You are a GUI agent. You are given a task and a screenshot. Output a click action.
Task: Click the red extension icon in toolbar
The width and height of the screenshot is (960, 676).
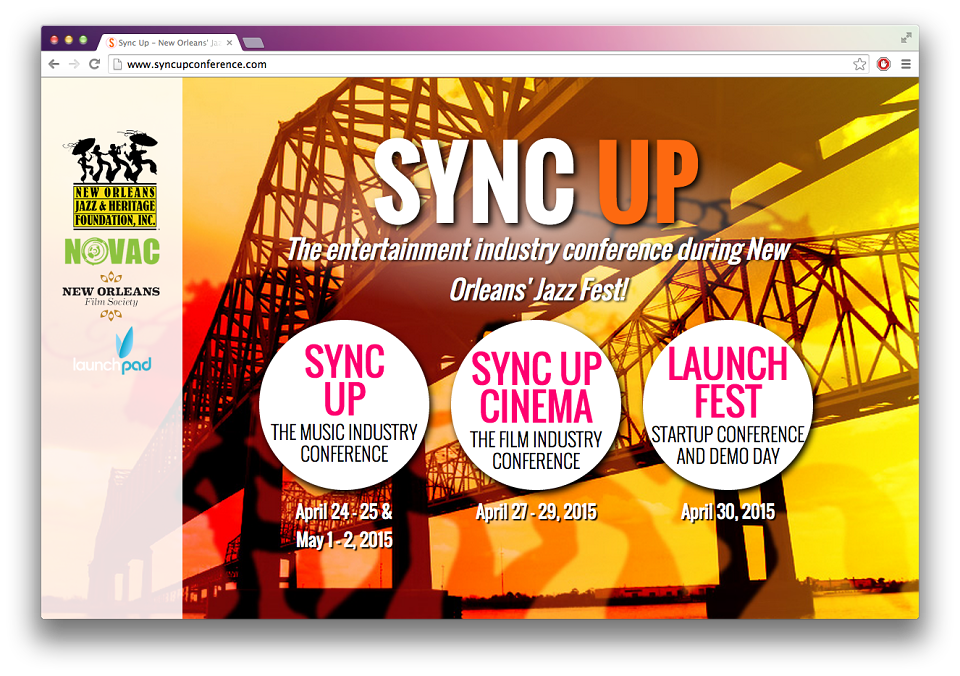pos(883,64)
